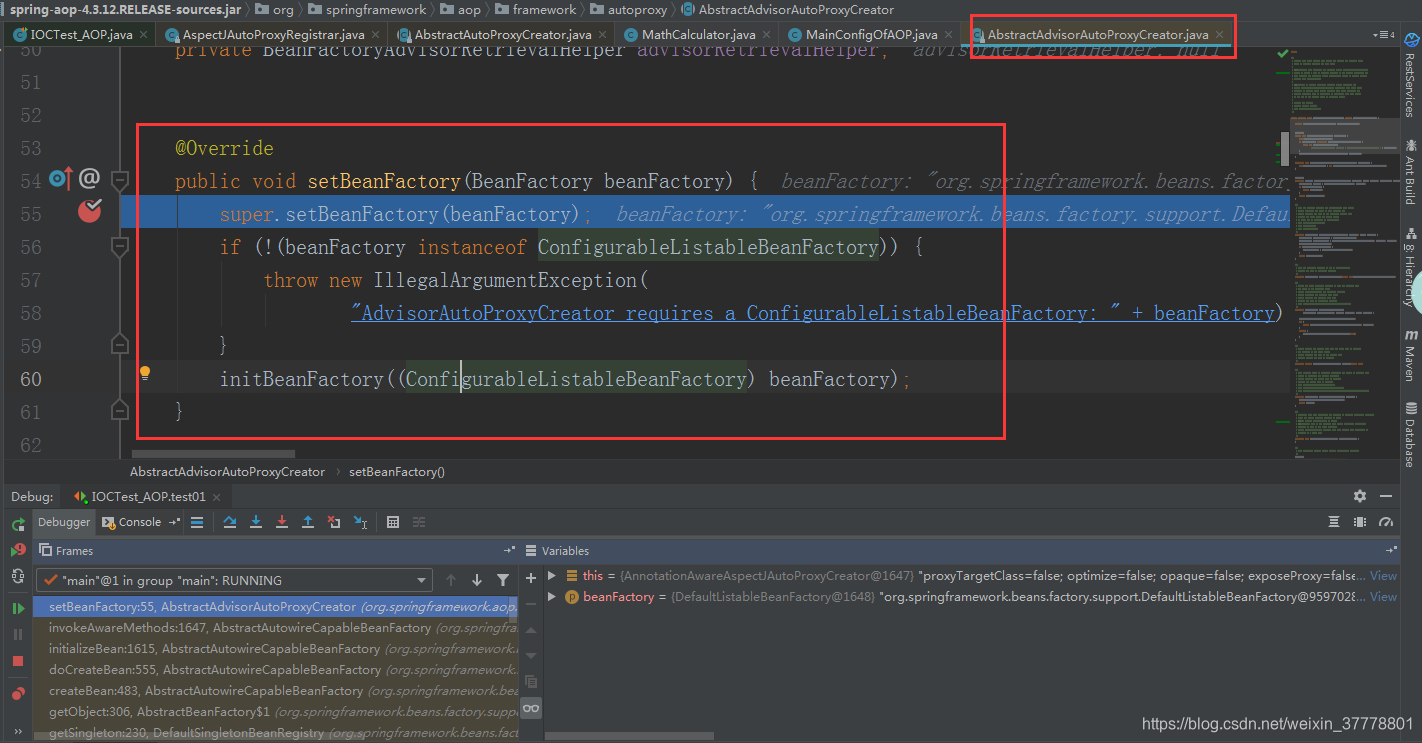The image size is (1422, 743).
Task: Click Rerun IOCTest_AOP.test01 icon
Action: click(x=18, y=524)
